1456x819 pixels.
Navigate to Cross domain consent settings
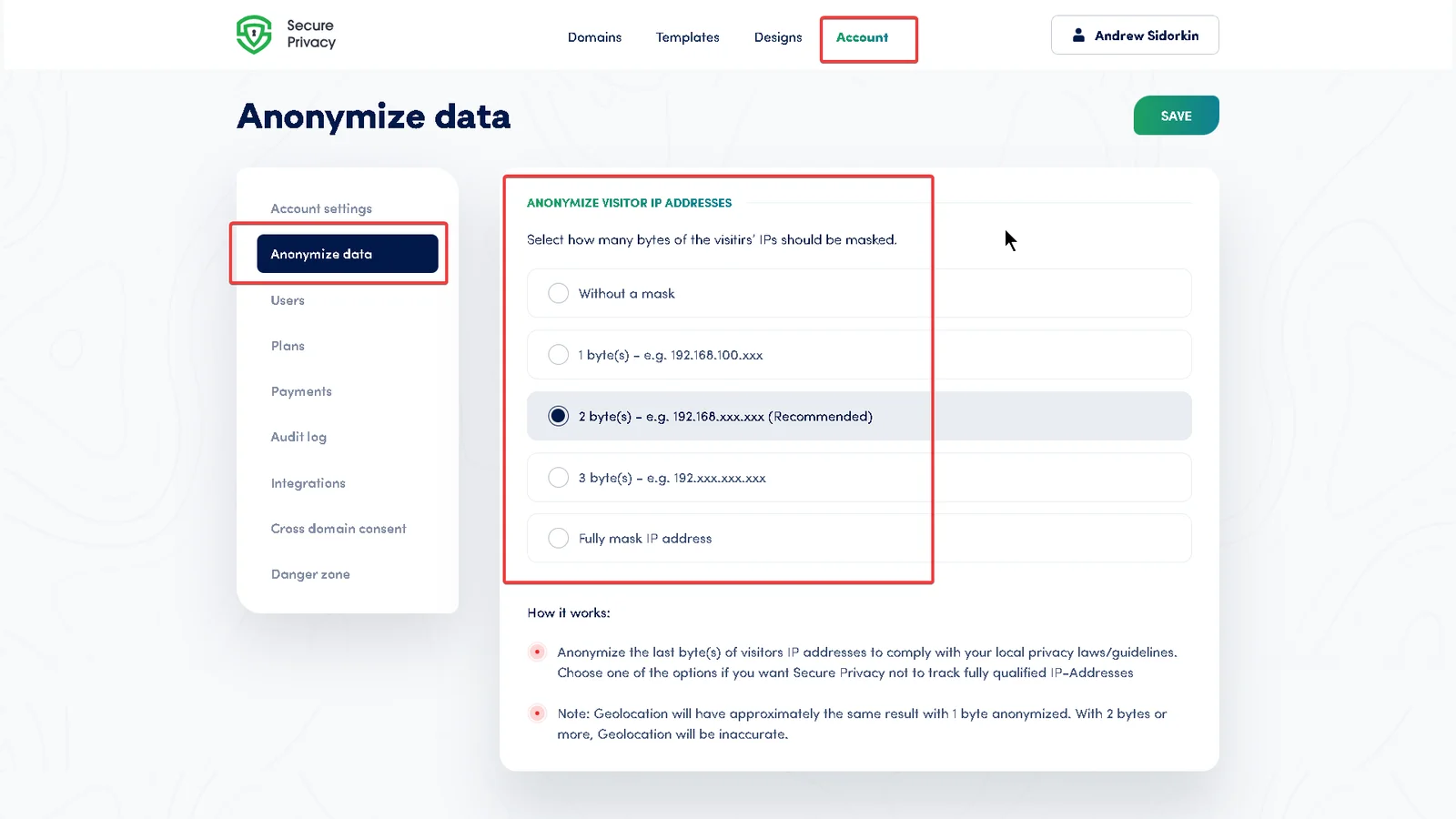point(338,528)
